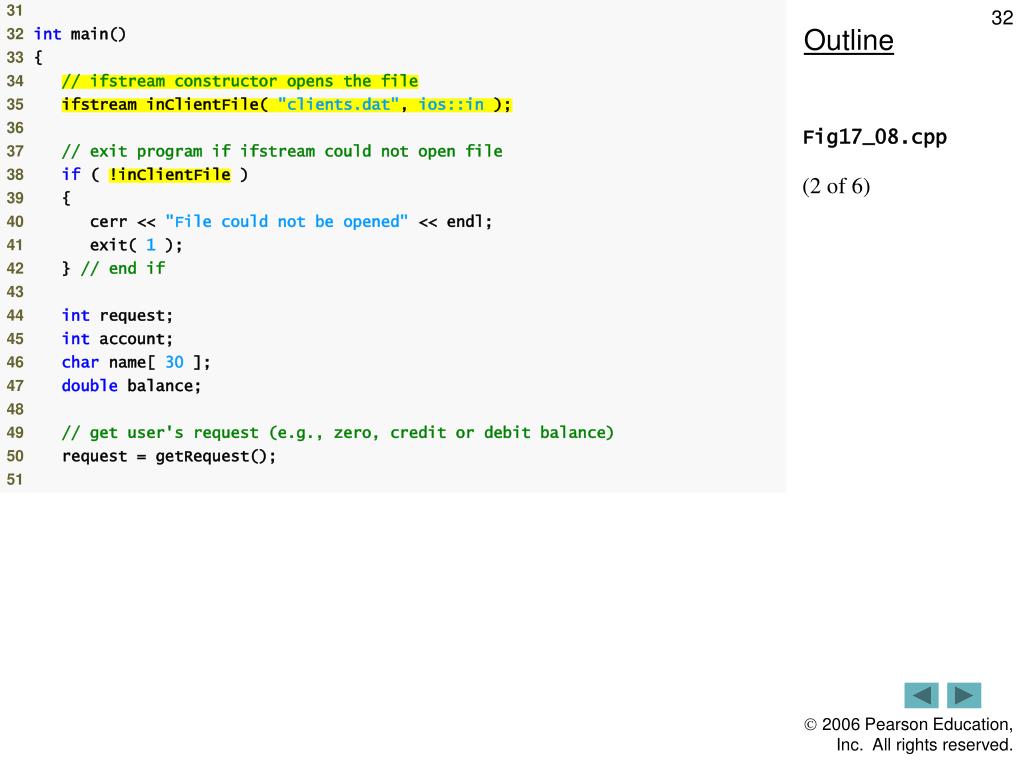The image size is (1024, 768).
Task: Click the exit( 1 ); statement
Action: coord(136,245)
